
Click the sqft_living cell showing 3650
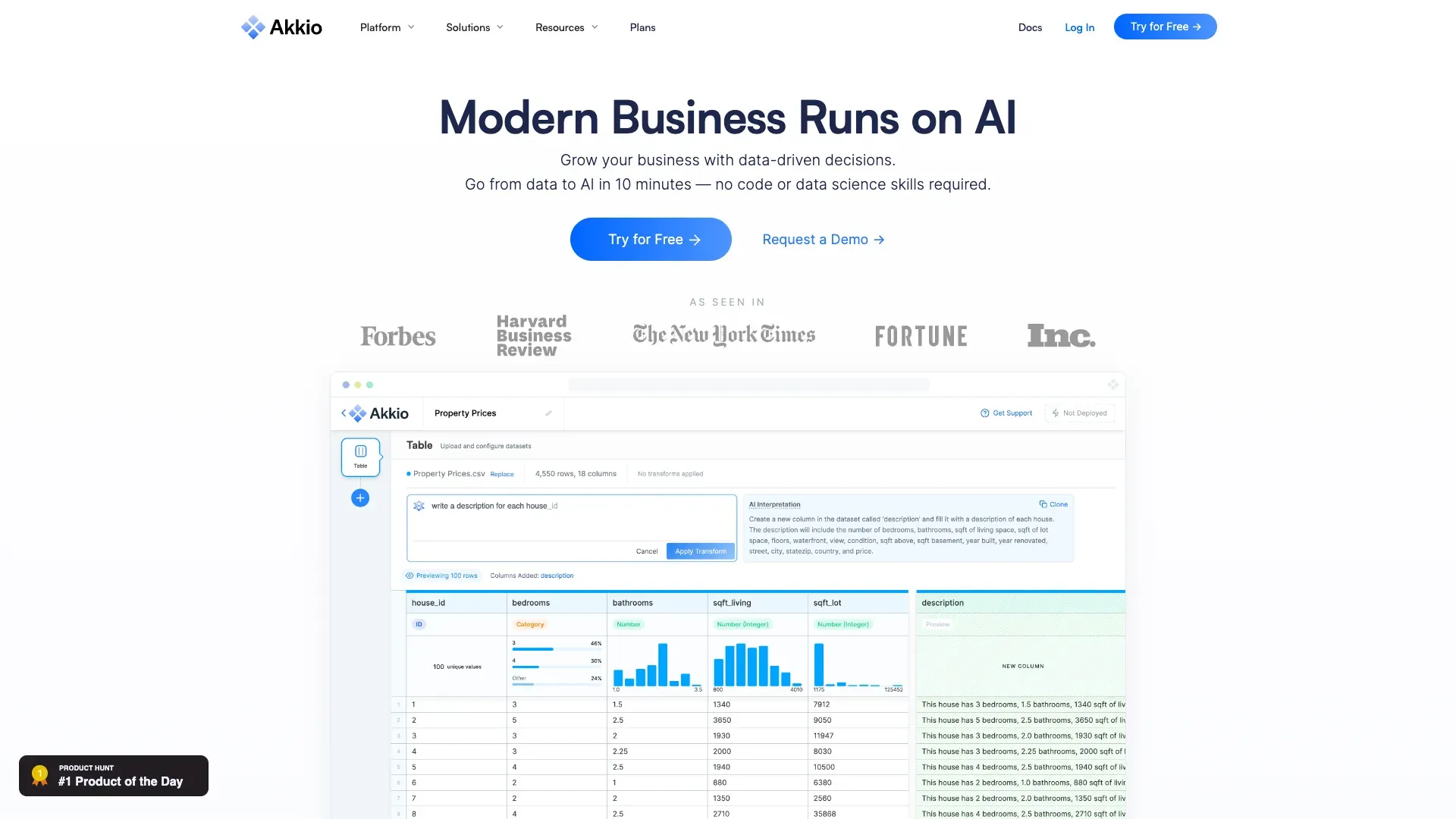758,720
